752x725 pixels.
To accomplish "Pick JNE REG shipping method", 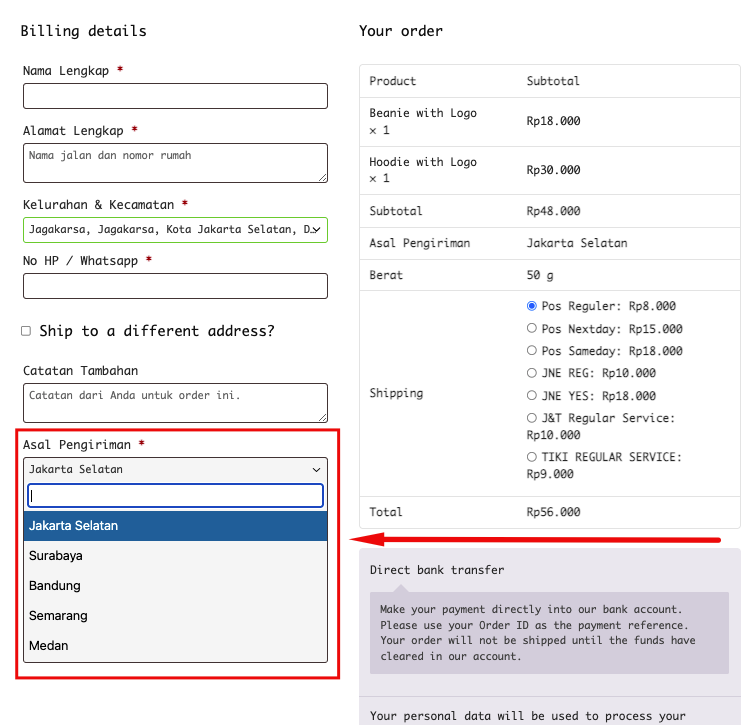I will coord(532,373).
